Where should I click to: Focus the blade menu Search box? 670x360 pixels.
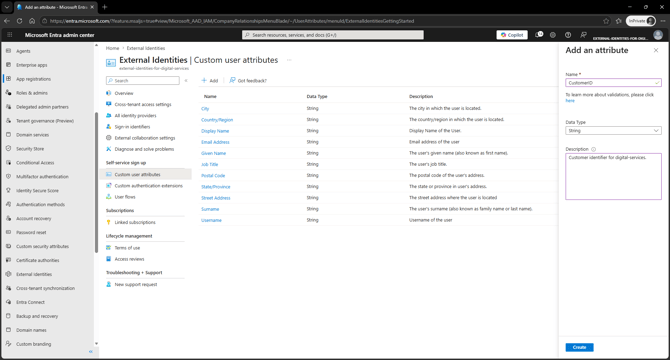pyautogui.click(x=143, y=80)
